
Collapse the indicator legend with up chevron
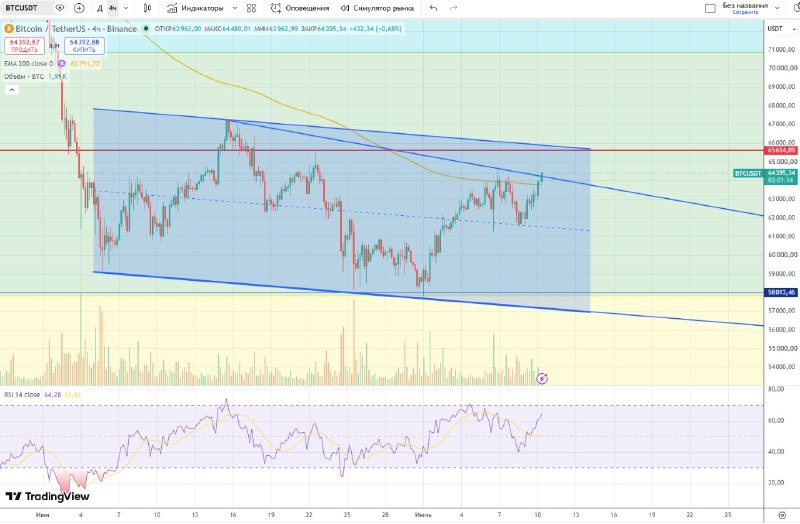12,90
